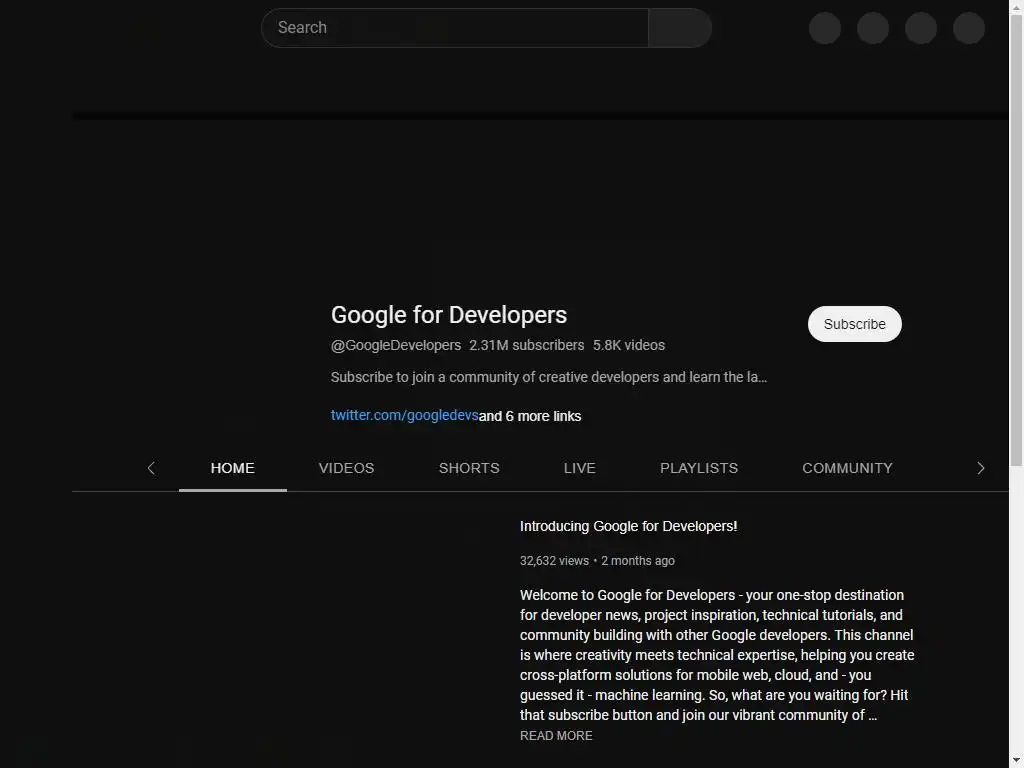Open the SHORTS tab

pyautogui.click(x=469, y=468)
